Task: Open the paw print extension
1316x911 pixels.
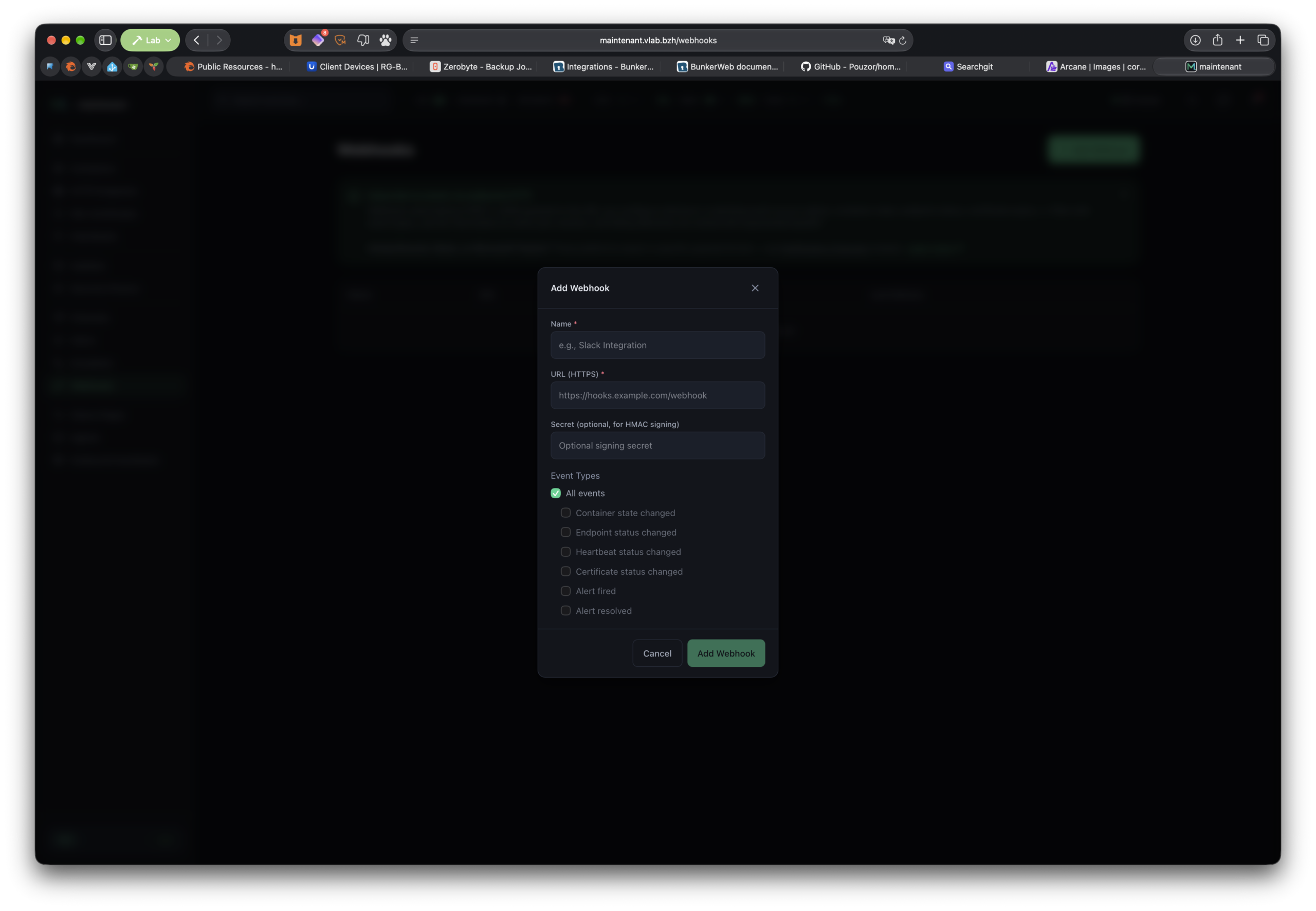Action: click(x=386, y=40)
